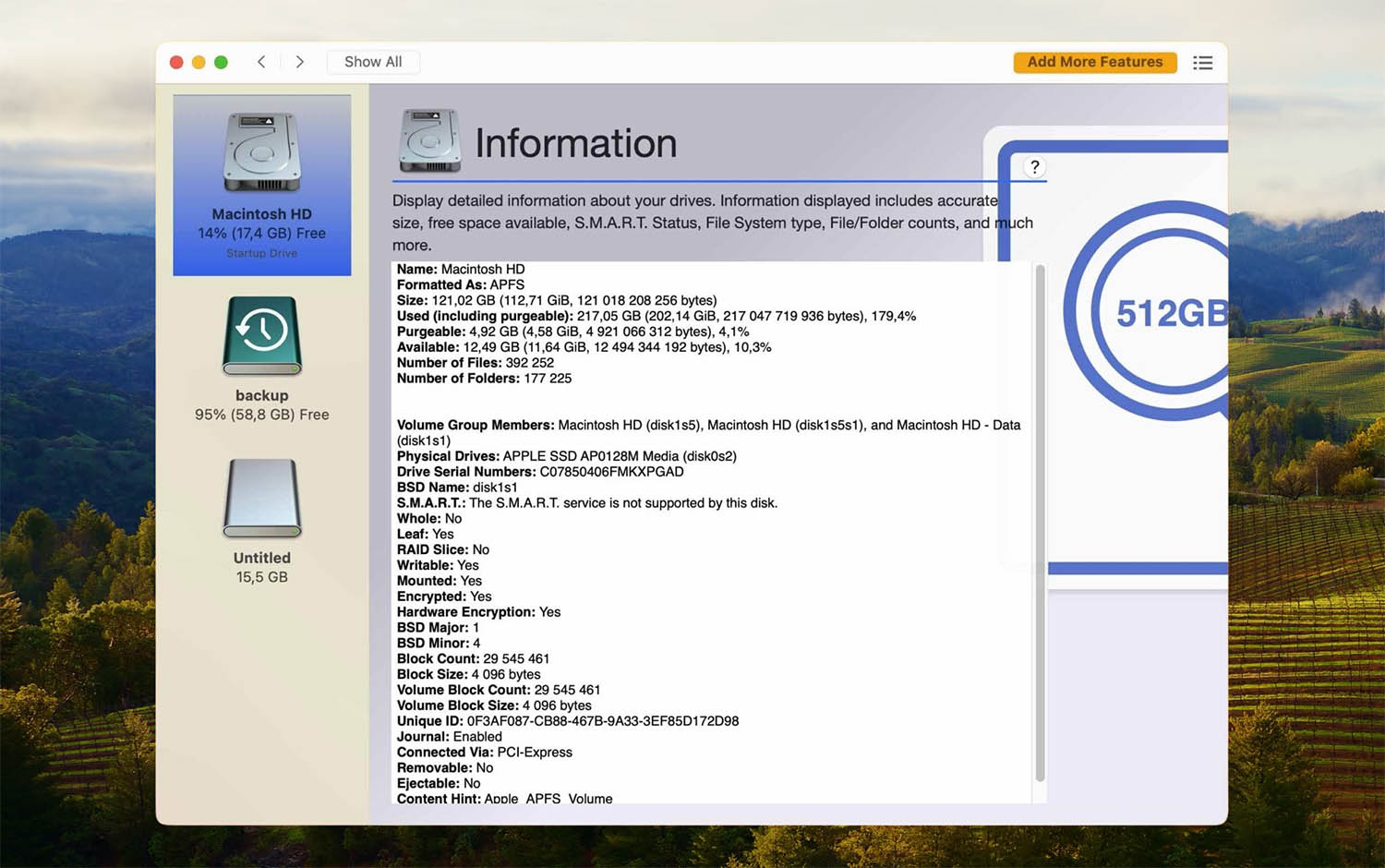Click 'Ejectable: No'
This screenshot has height=868, width=1385.
[x=439, y=784]
